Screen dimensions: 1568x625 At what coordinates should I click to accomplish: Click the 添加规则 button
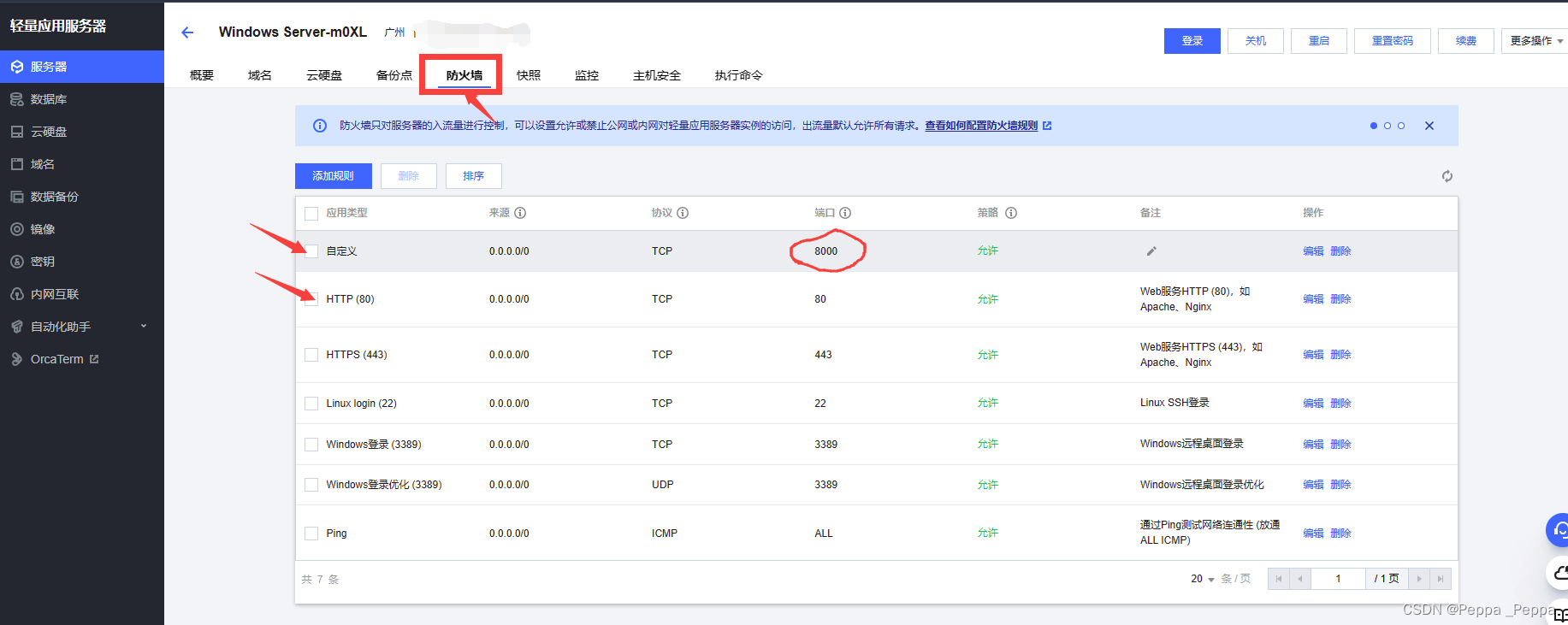[334, 176]
